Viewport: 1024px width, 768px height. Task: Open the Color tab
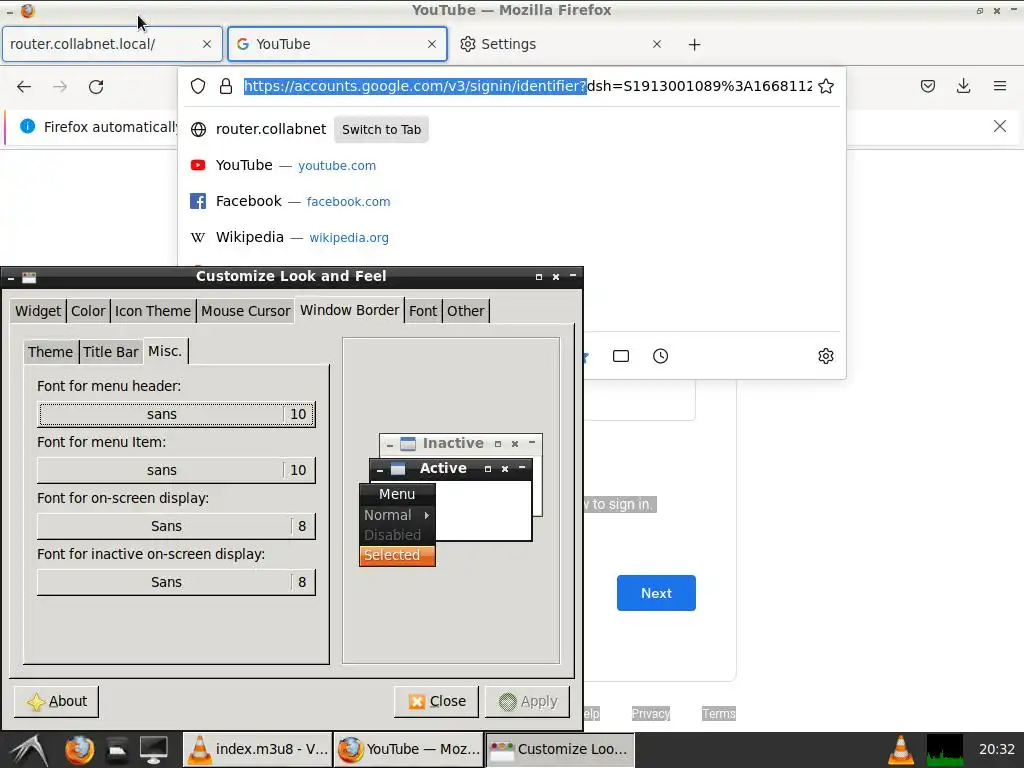pos(88,311)
